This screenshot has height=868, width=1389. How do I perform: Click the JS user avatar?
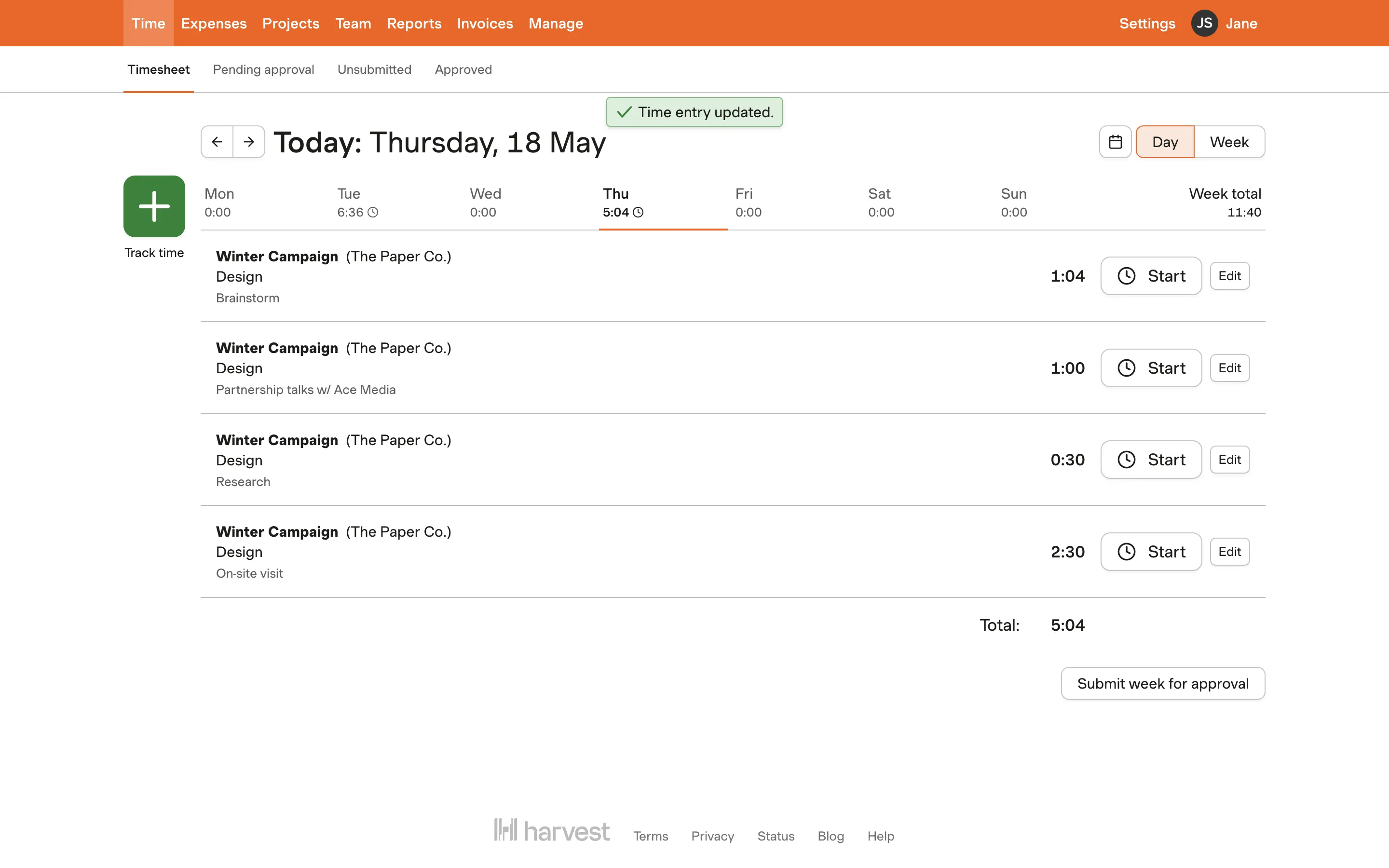(1204, 24)
